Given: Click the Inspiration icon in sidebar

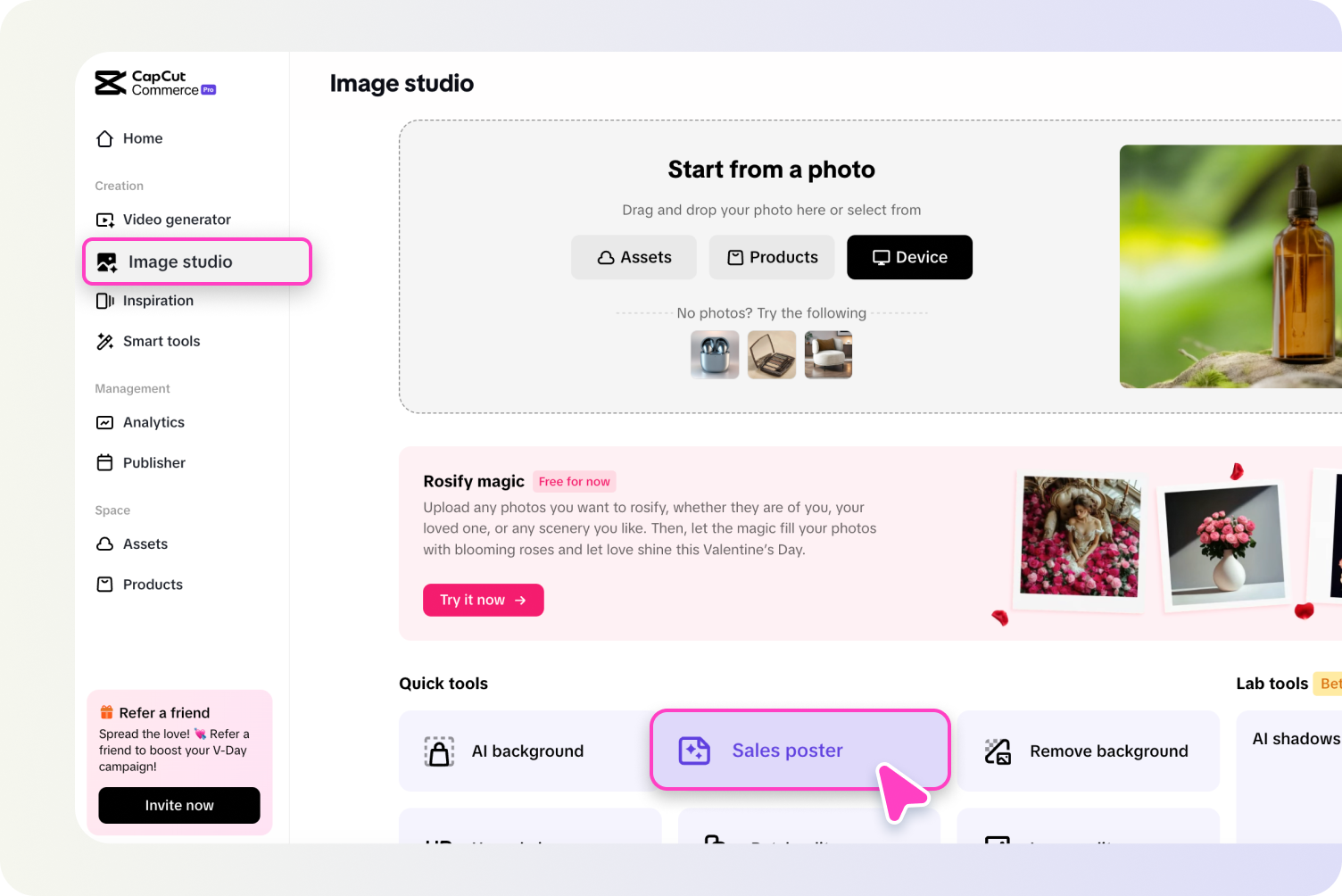Looking at the screenshot, I should (x=105, y=301).
